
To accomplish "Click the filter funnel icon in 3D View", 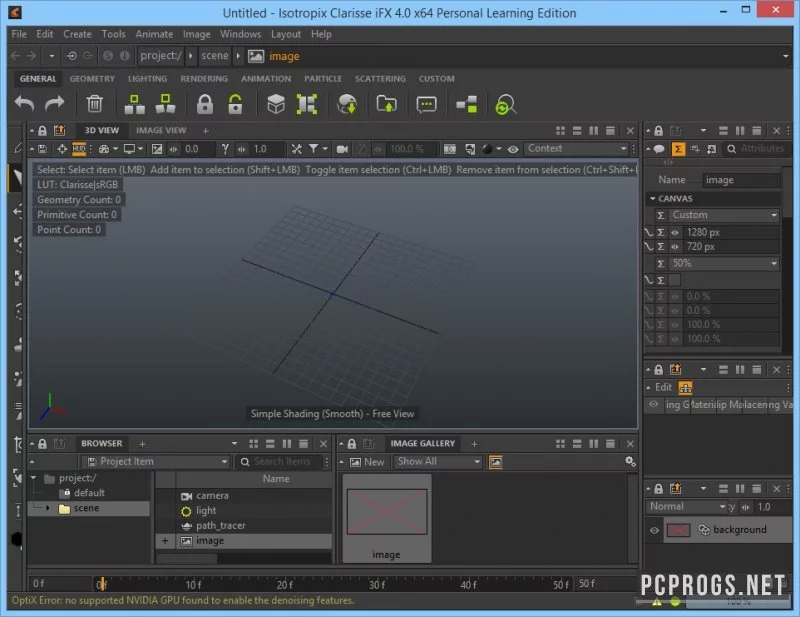I will click(x=313, y=149).
